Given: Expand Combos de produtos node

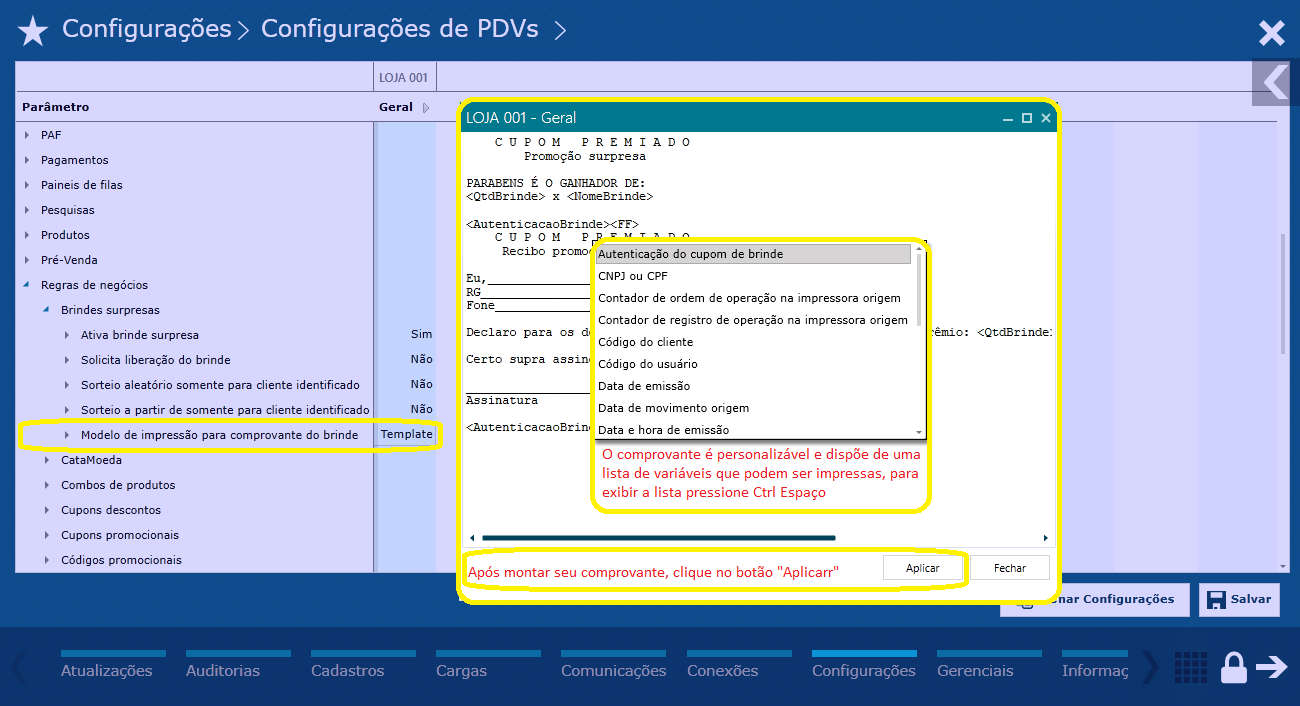Looking at the screenshot, I should click(x=47, y=485).
